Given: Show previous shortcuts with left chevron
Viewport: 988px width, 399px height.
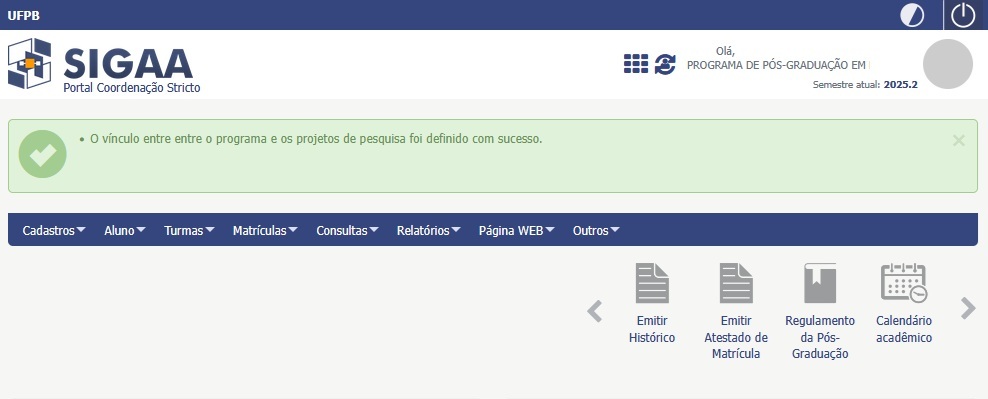Looking at the screenshot, I should click(594, 311).
